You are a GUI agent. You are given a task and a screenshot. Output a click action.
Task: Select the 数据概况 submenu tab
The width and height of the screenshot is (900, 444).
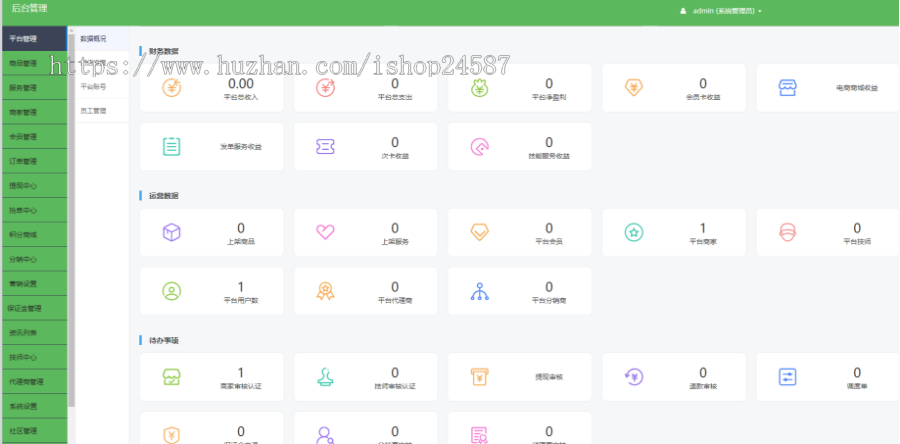click(x=102, y=38)
